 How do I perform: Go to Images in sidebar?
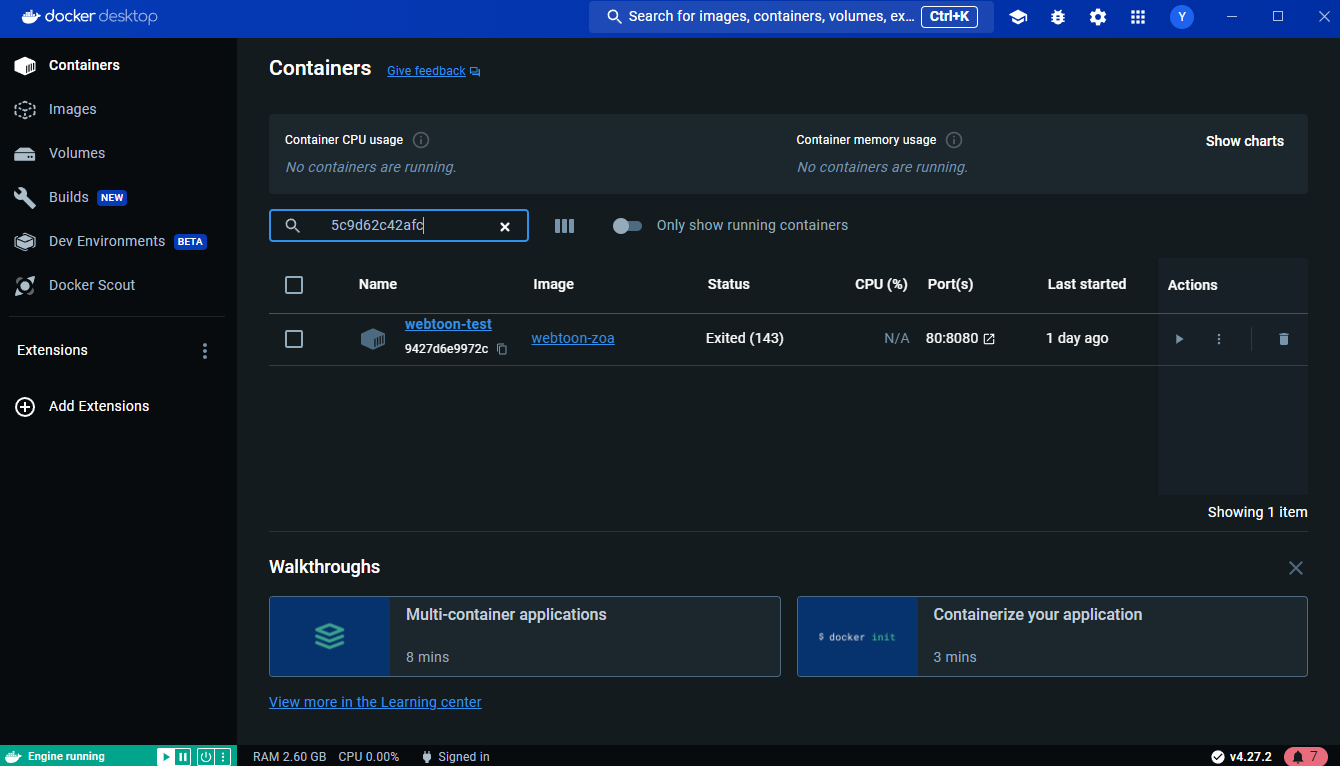point(118,109)
